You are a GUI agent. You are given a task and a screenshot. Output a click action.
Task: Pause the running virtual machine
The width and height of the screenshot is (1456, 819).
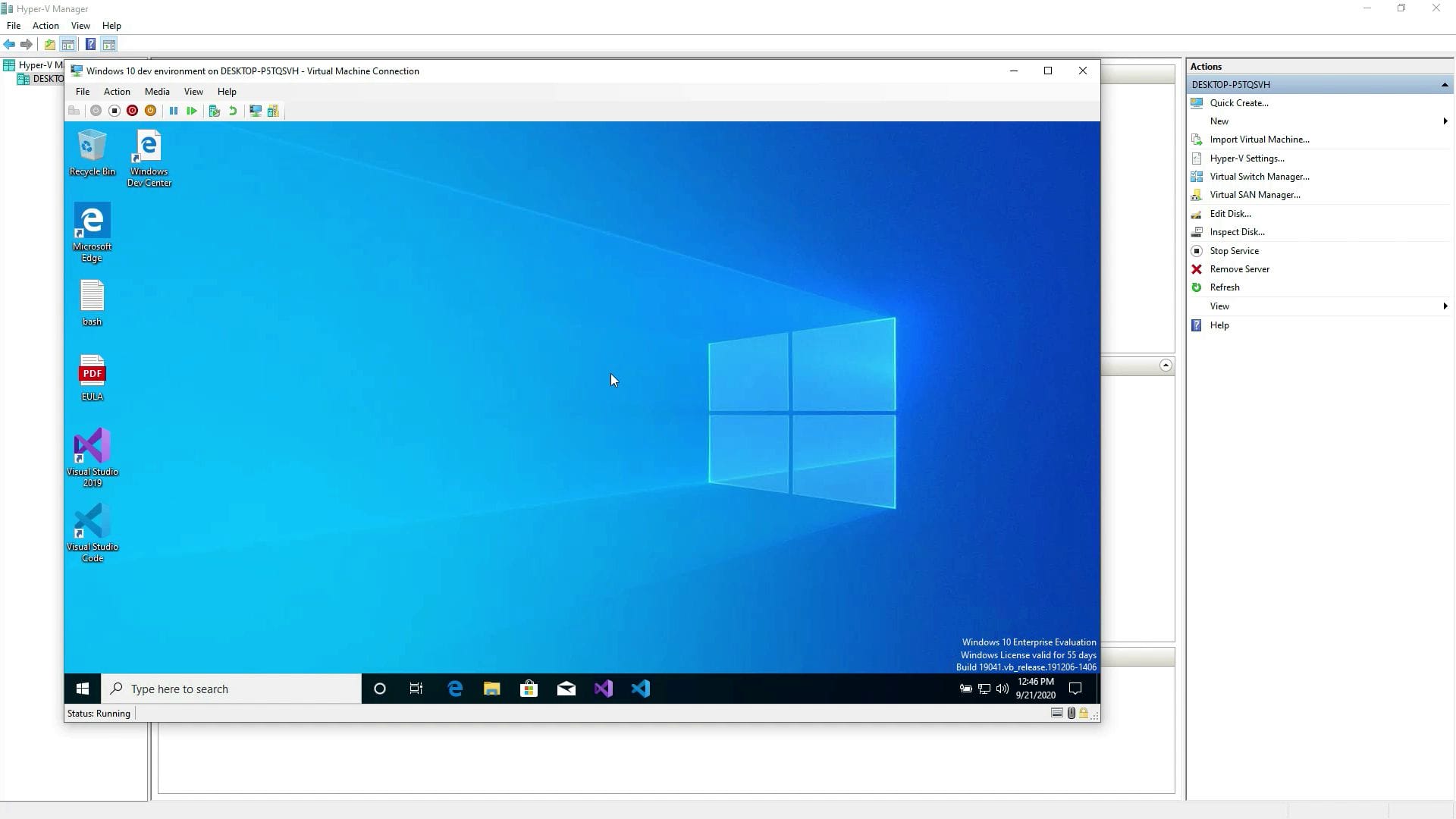click(174, 111)
